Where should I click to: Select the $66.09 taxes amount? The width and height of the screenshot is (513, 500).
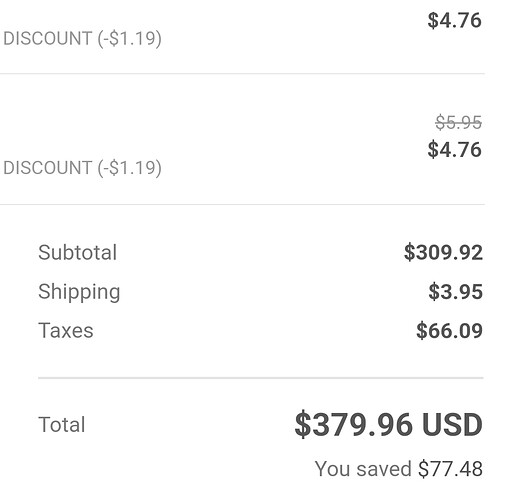click(449, 331)
